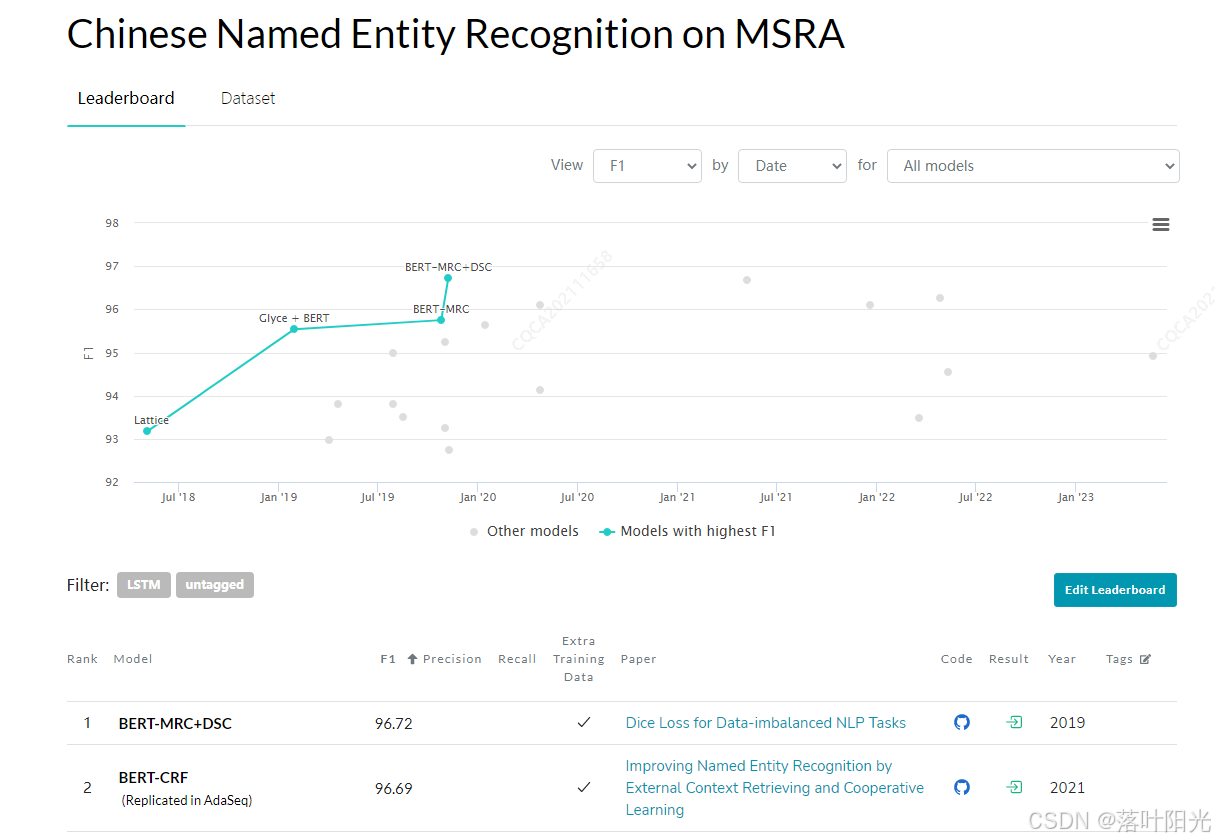The image size is (1215, 840).
Task: Open GitHub code icon for BERT-CRF
Action: click(962, 787)
